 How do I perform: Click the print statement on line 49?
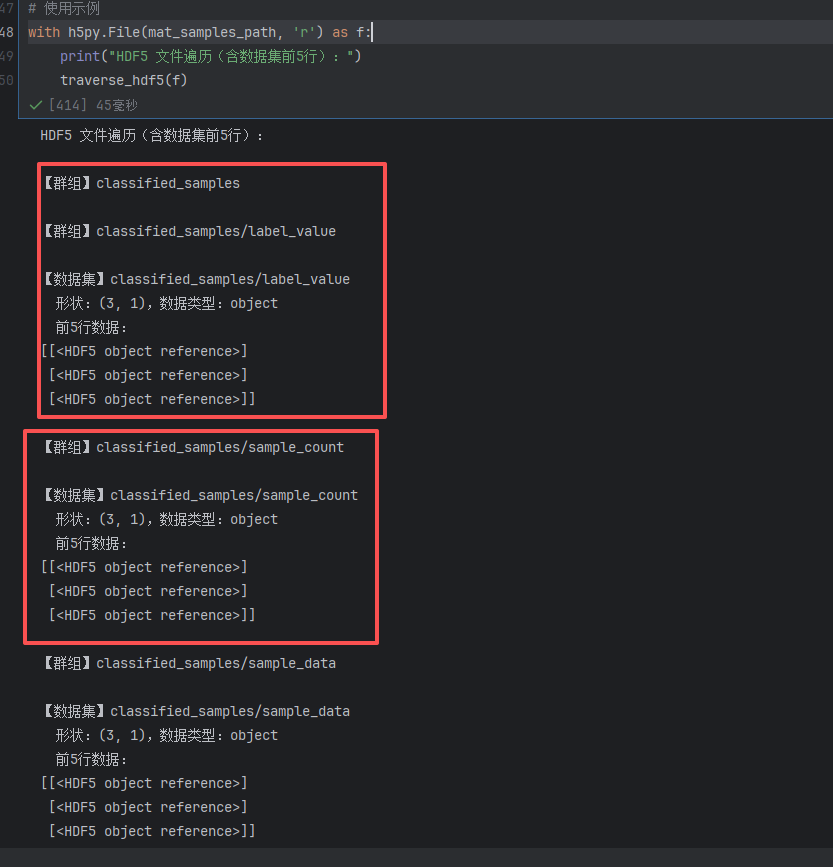(211, 56)
